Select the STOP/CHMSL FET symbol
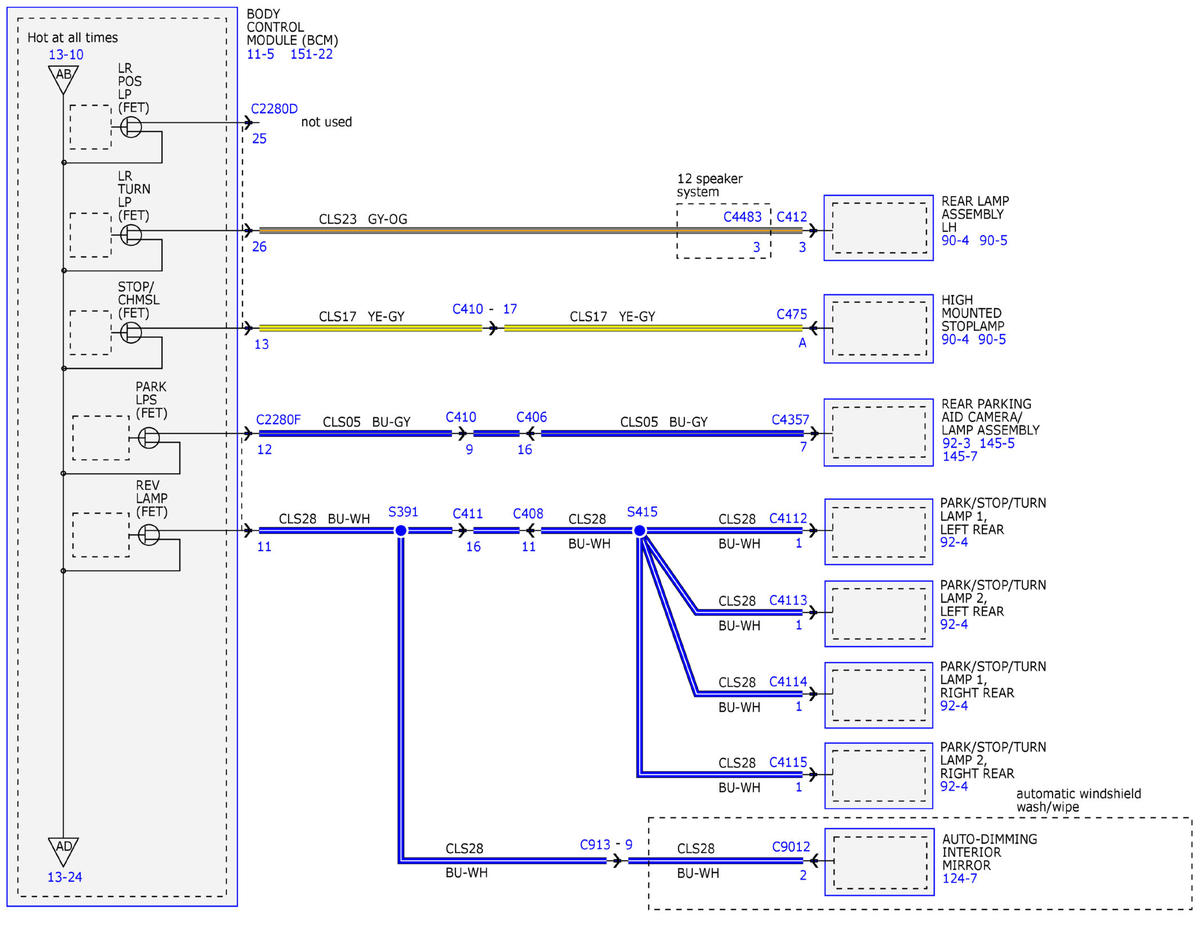The image size is (1200, 927). (131, 332)
